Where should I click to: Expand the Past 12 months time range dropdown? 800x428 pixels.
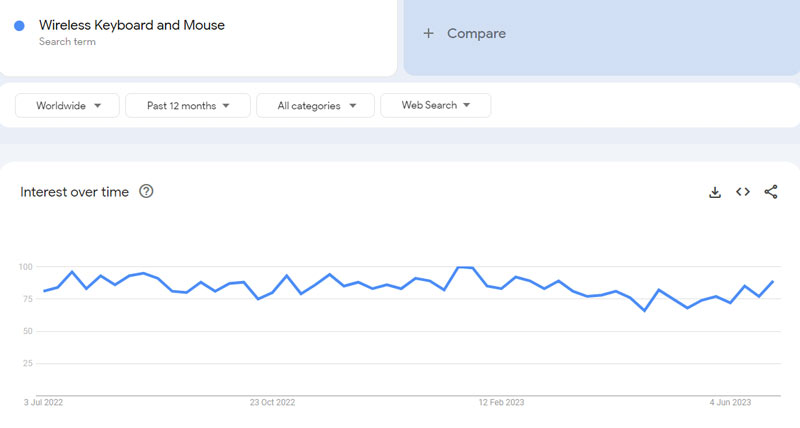188,105
